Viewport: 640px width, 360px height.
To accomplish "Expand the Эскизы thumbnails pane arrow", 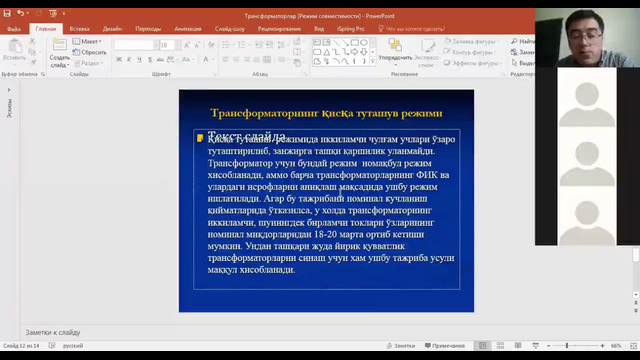I will point(9,90).
